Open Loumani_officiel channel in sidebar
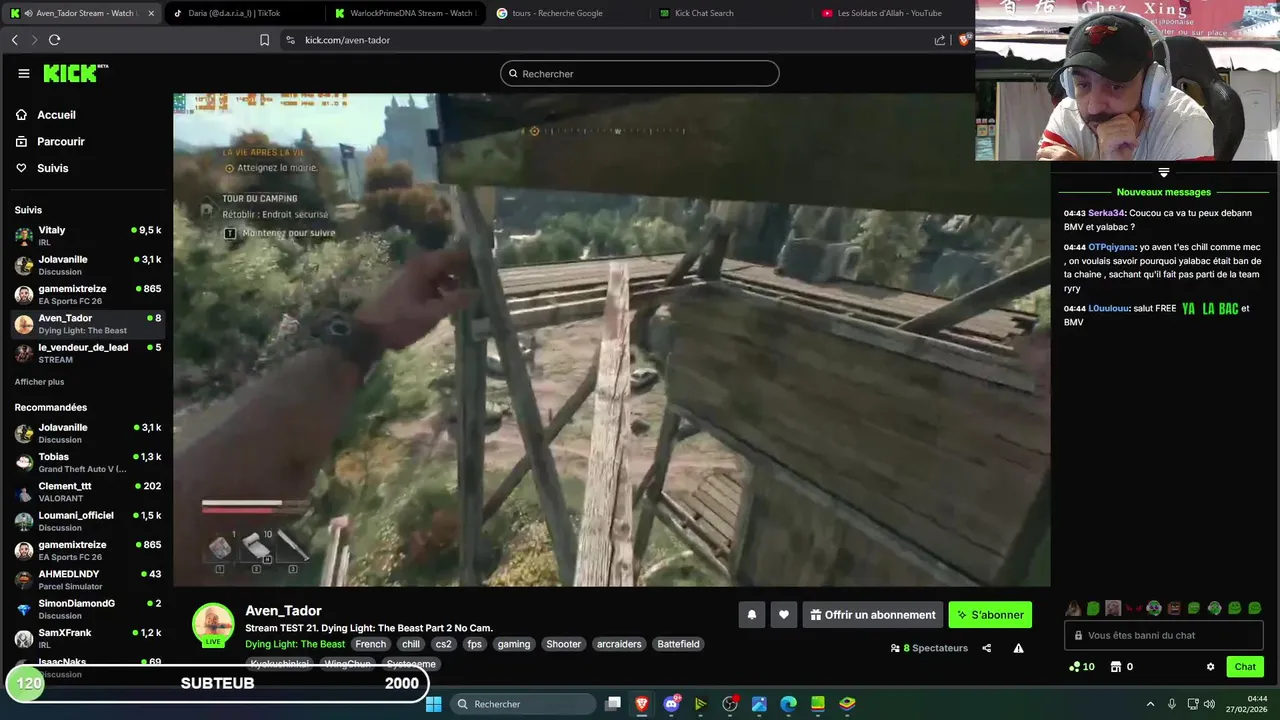The height and width of the screenshot is (720, 1280). (88, 521)
